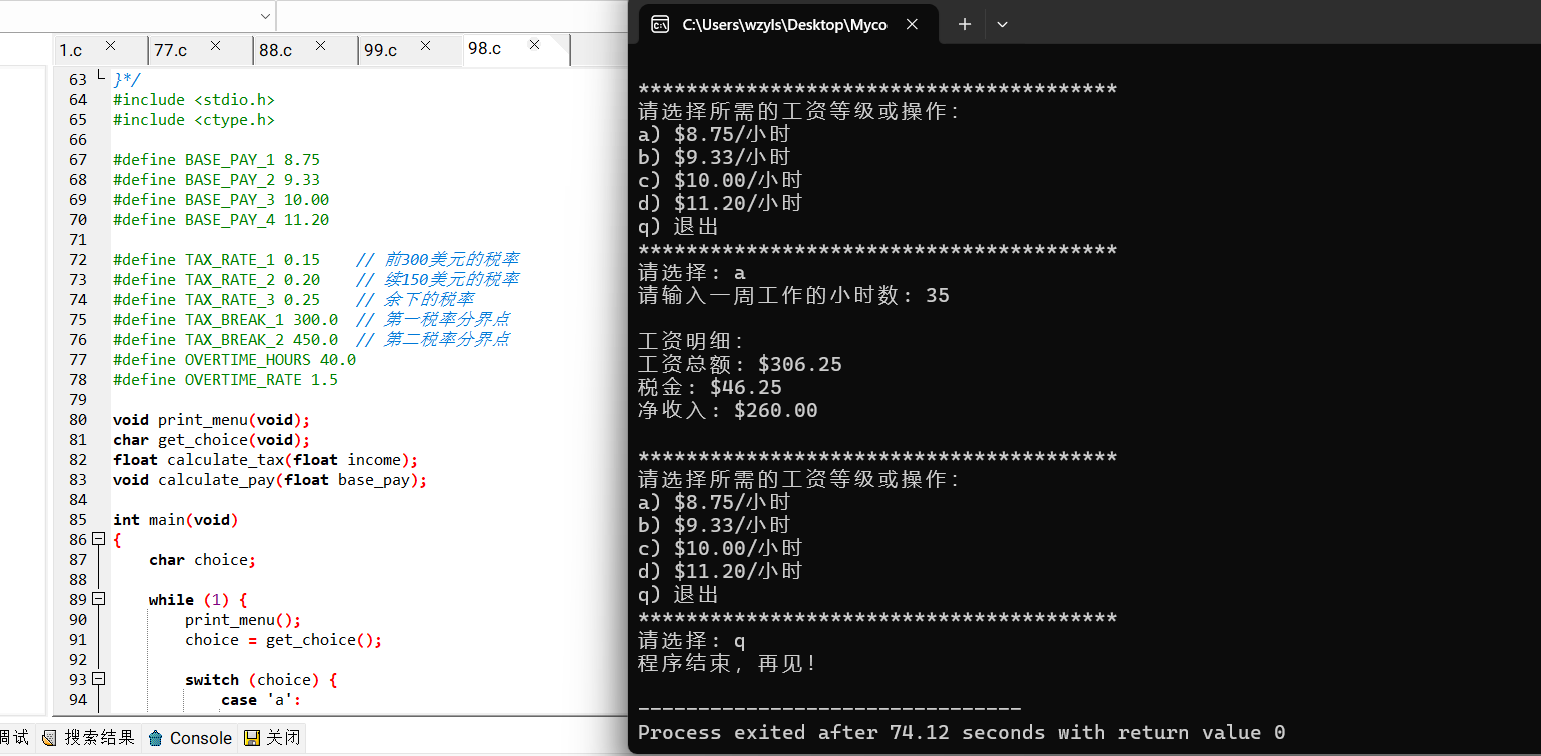
Task: Click the '#define BASE_PAY_2 9.33' line
Action: pyautogui.click(x=216, y=180)
